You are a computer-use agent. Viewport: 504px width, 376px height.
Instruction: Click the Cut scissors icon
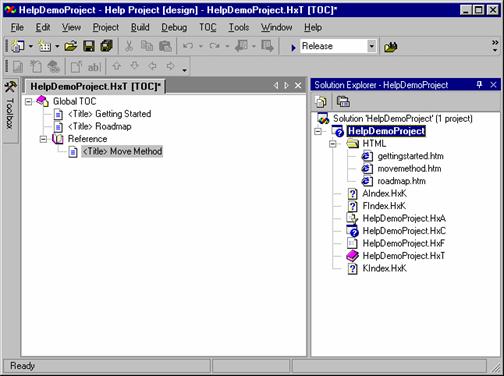(x=129, y=46)
